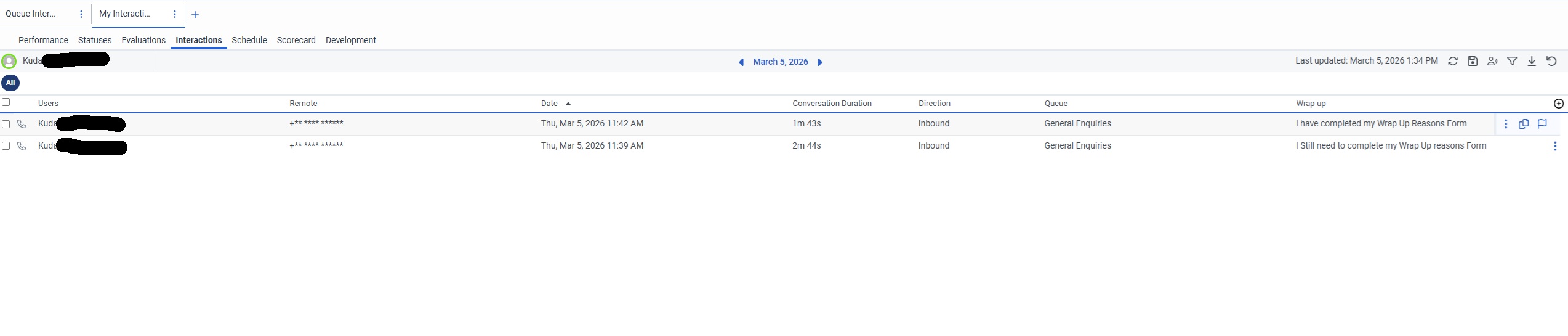Click the export download arrow icon
This screenshot has width=1568, height=336.
pos(1532,61)
